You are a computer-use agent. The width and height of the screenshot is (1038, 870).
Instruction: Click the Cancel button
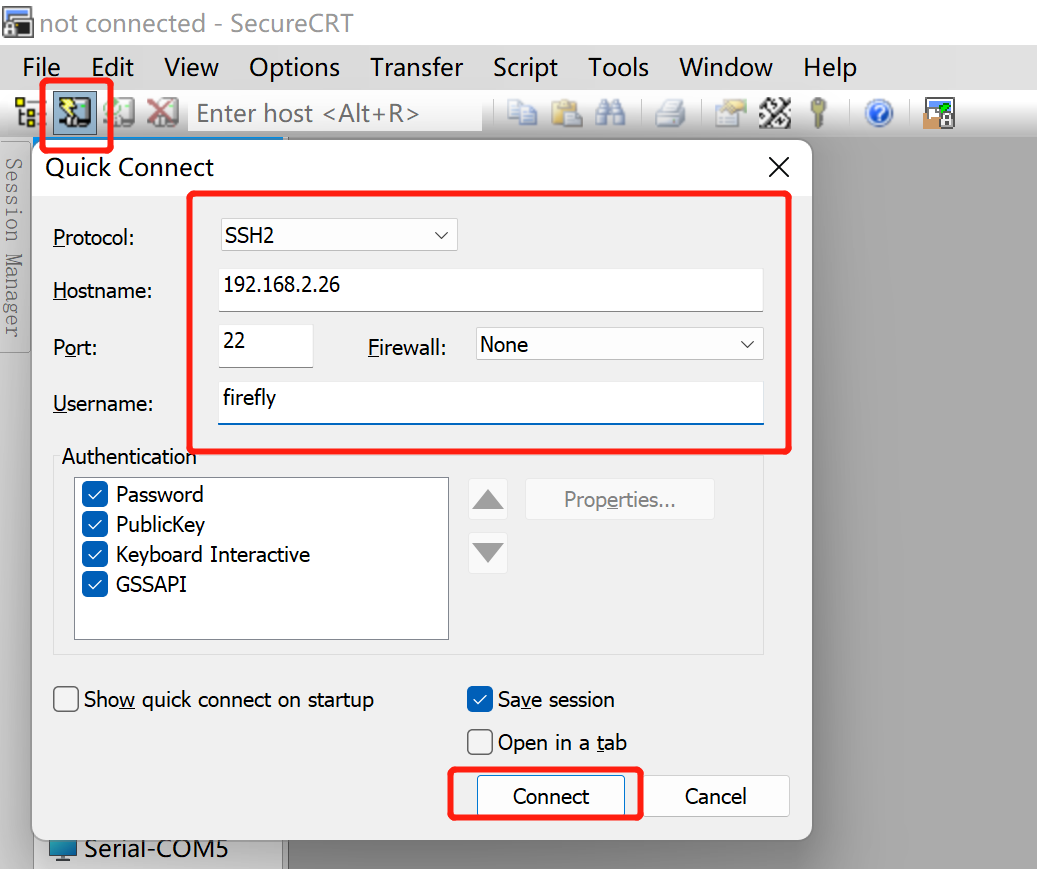[716, 796]
